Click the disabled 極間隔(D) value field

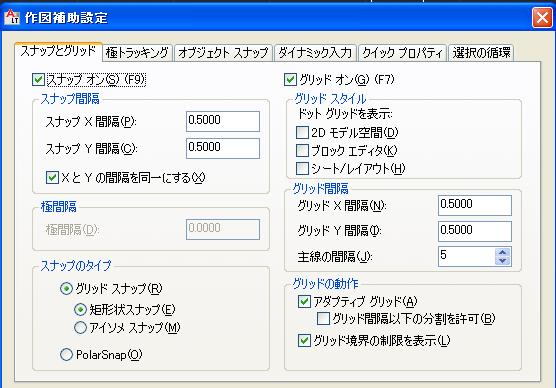pyautogui.click(x=223, y=229)
